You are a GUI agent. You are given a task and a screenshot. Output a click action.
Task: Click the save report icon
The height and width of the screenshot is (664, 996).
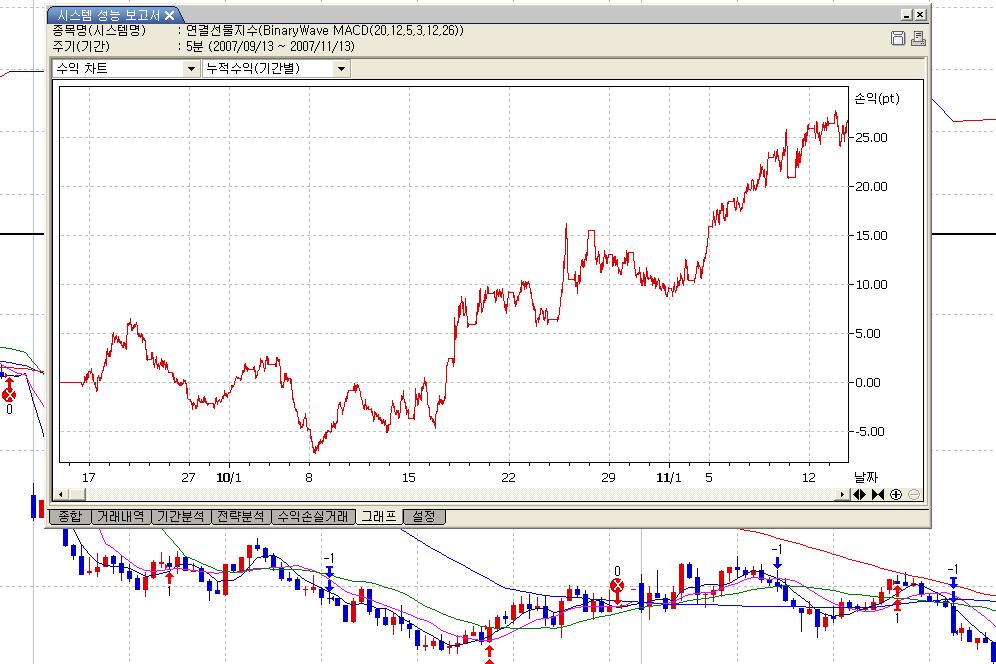coord(898,38)
